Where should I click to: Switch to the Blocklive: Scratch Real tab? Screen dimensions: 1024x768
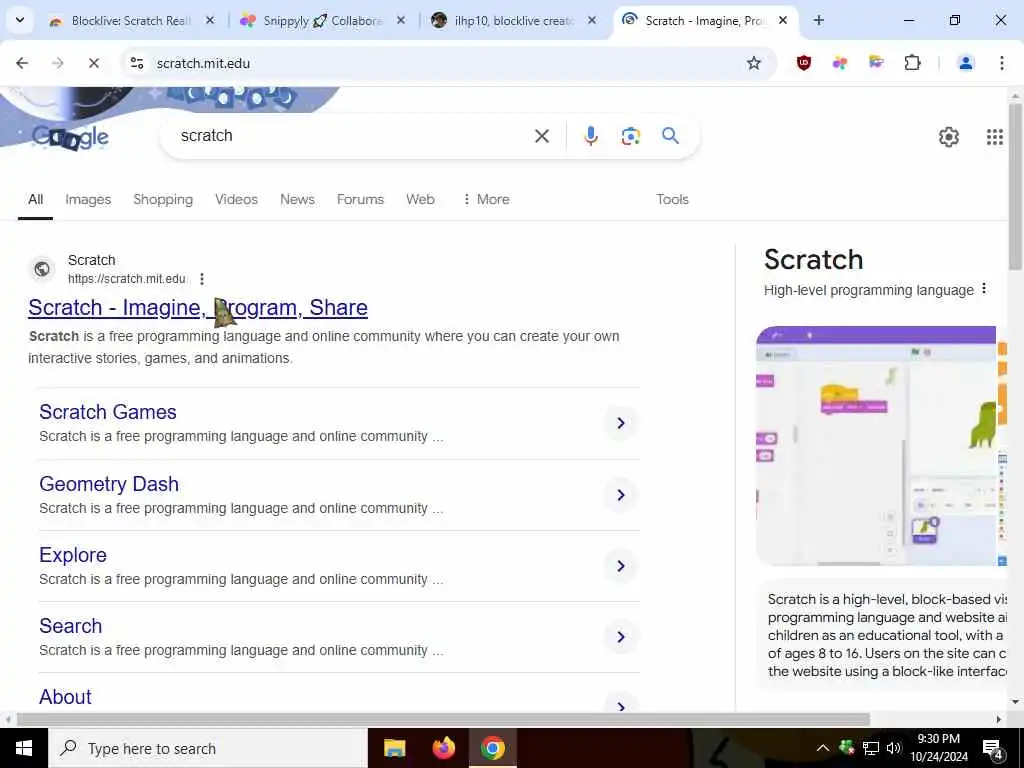tap(131, 20)
